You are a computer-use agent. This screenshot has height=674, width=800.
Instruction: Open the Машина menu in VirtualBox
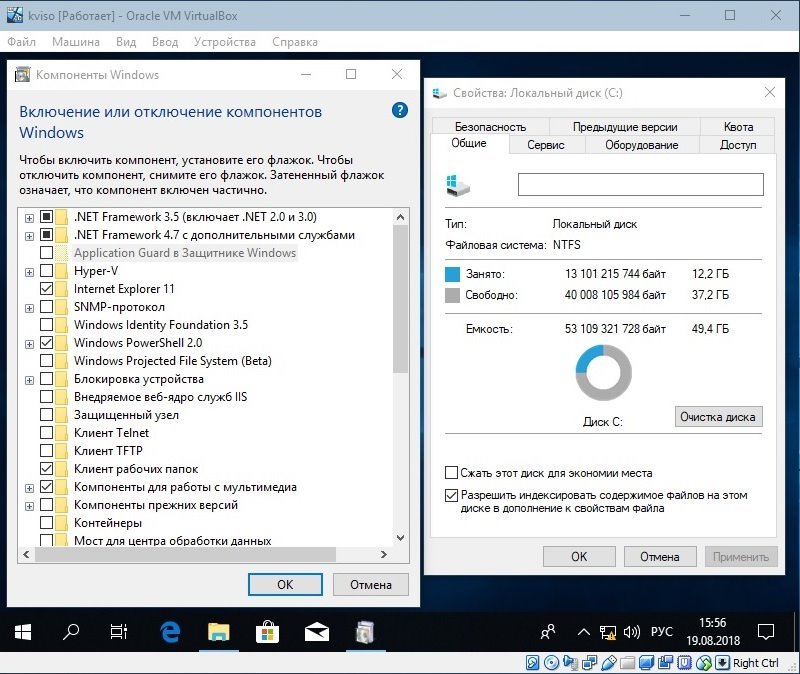pyautogui.click(x=76, y=42)
